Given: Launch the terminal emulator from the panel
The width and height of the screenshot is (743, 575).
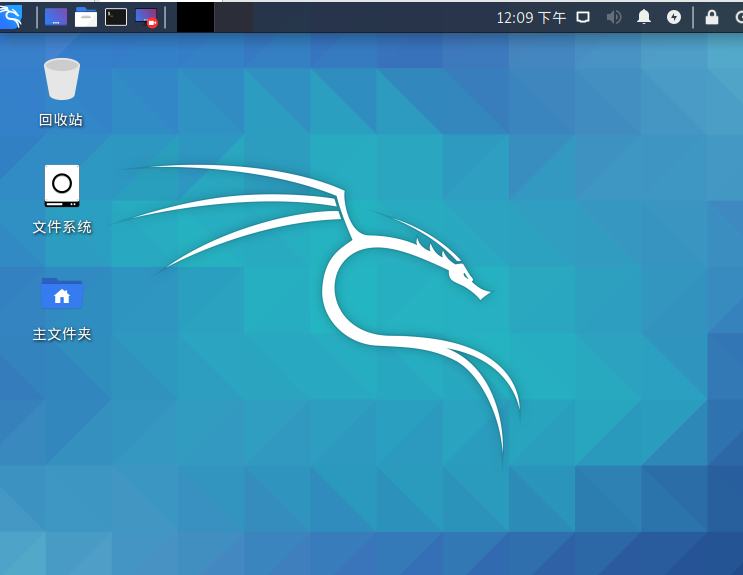Looking at the screenshot, I should click(x=116, y=17).
